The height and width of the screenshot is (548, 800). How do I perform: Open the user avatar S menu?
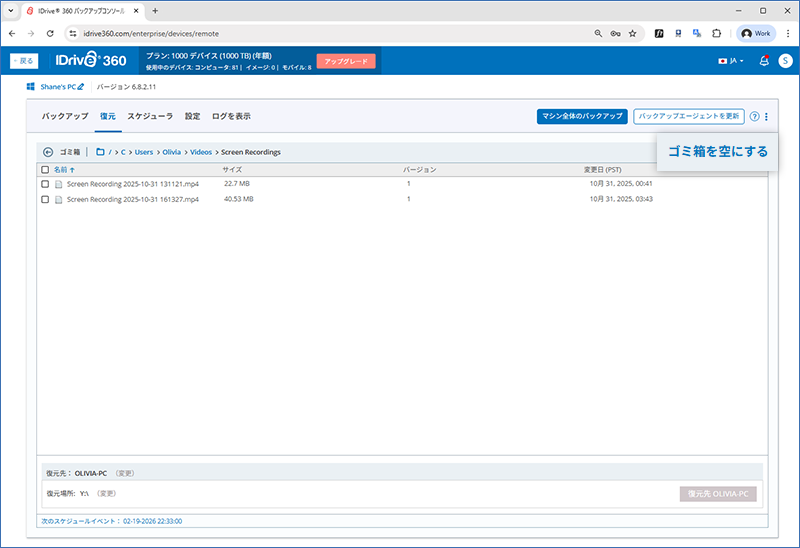point(785,61)
